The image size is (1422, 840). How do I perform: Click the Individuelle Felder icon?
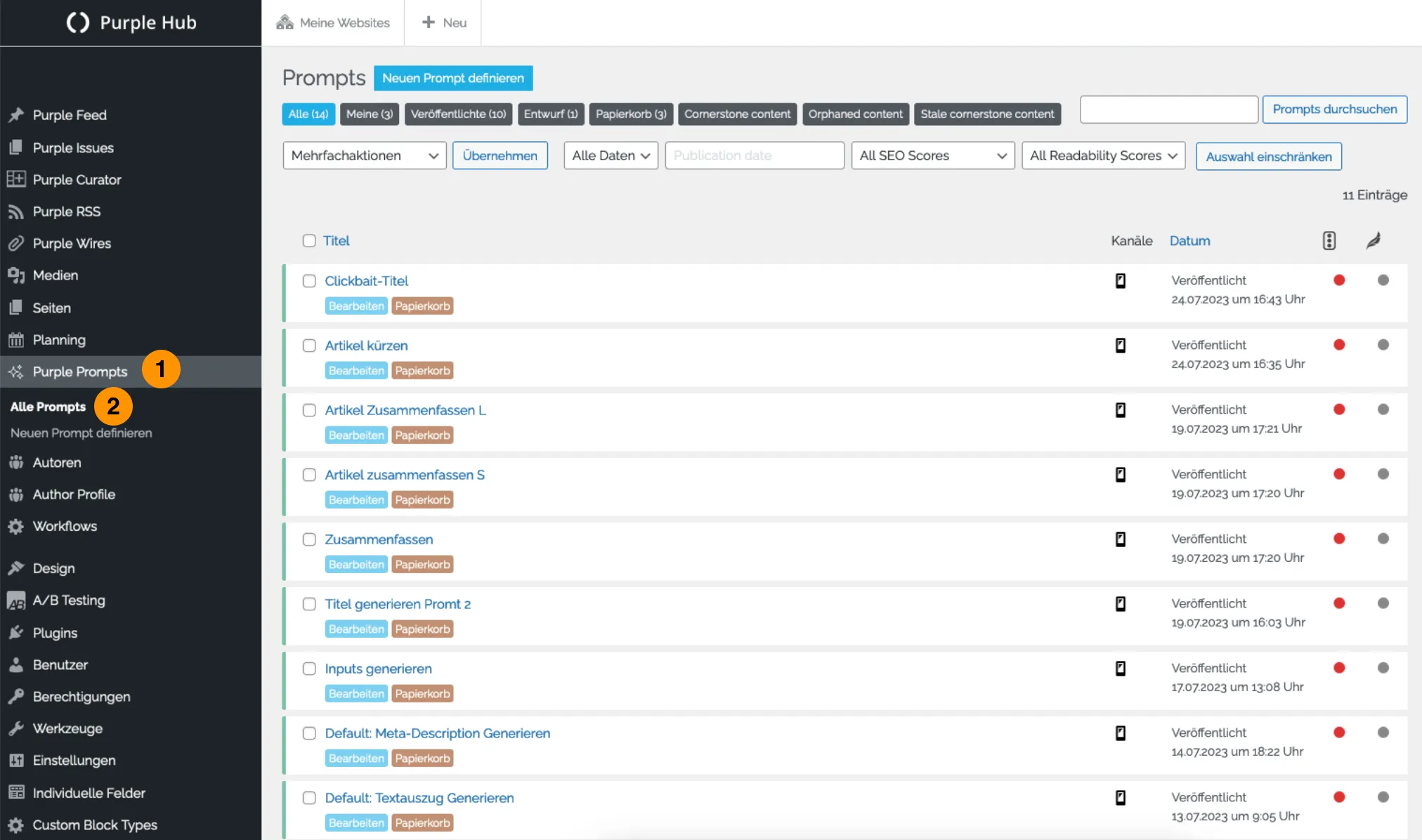(16, 792)
